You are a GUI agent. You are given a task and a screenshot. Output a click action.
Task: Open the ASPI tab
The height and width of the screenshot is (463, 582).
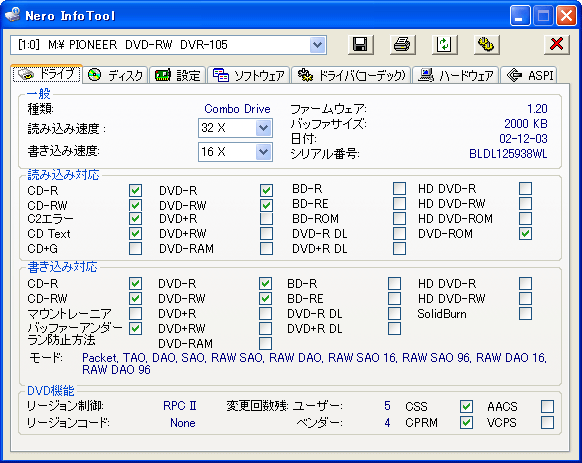(x=529, y=75)
